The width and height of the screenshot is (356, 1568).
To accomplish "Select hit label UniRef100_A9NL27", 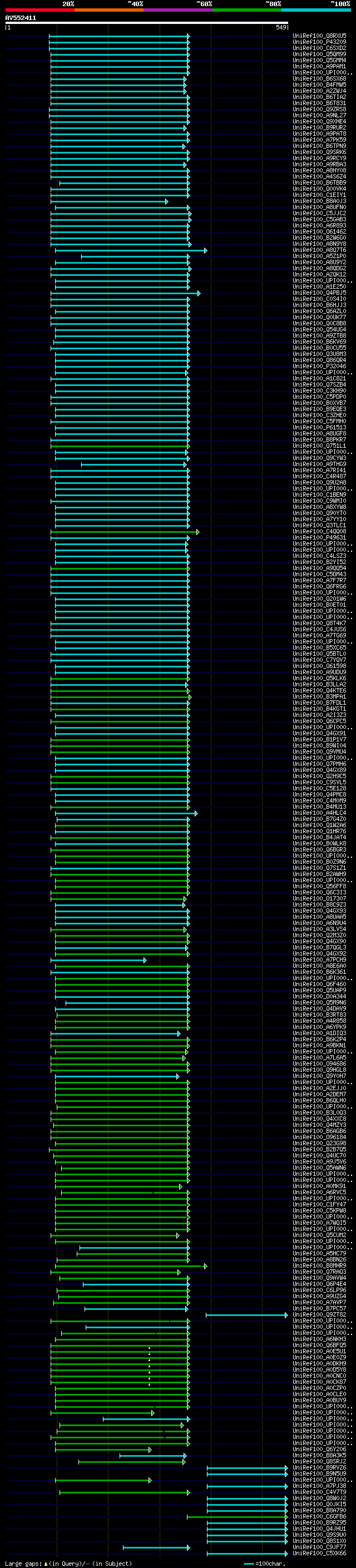I will (x=319, y=115).
